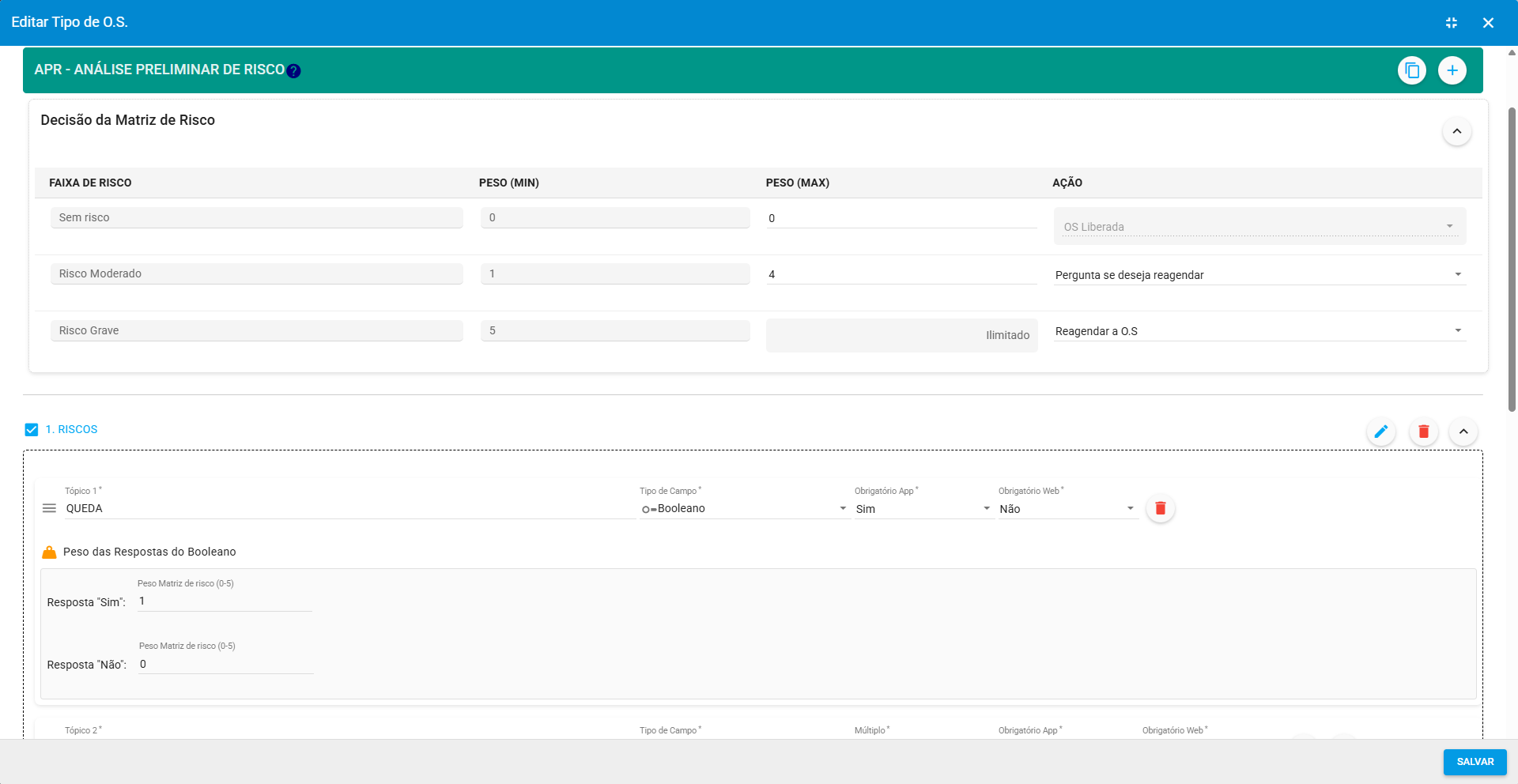
Task: Close the Editar Tipo de O.S. dialog
Action: (1488, 23)
